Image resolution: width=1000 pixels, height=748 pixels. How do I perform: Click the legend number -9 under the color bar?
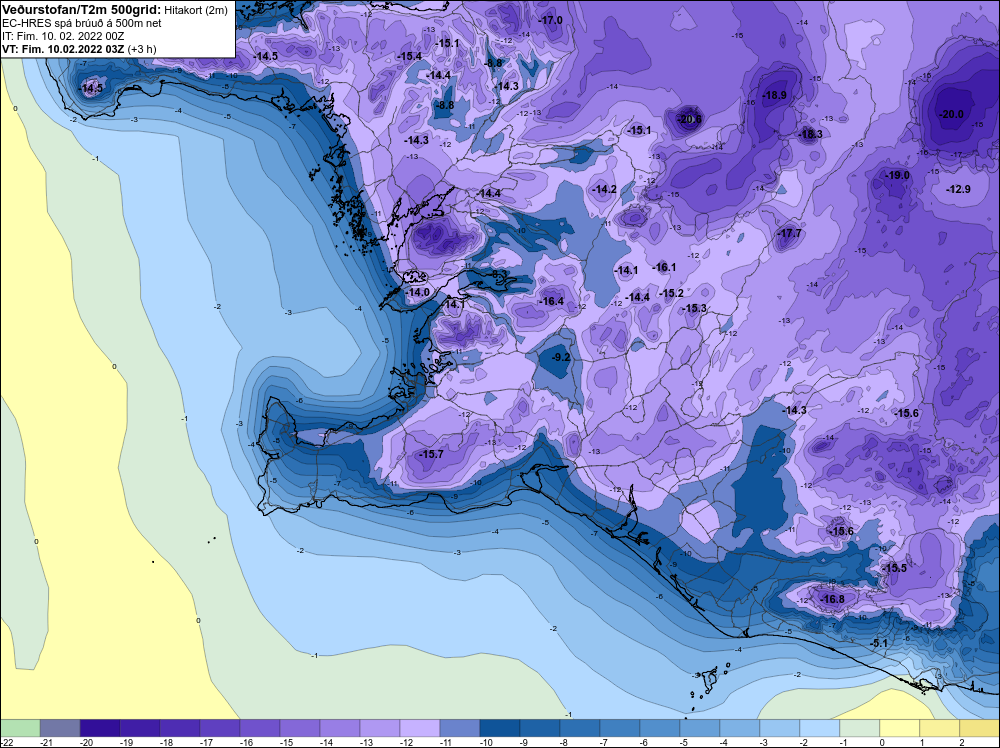(526, 742)
